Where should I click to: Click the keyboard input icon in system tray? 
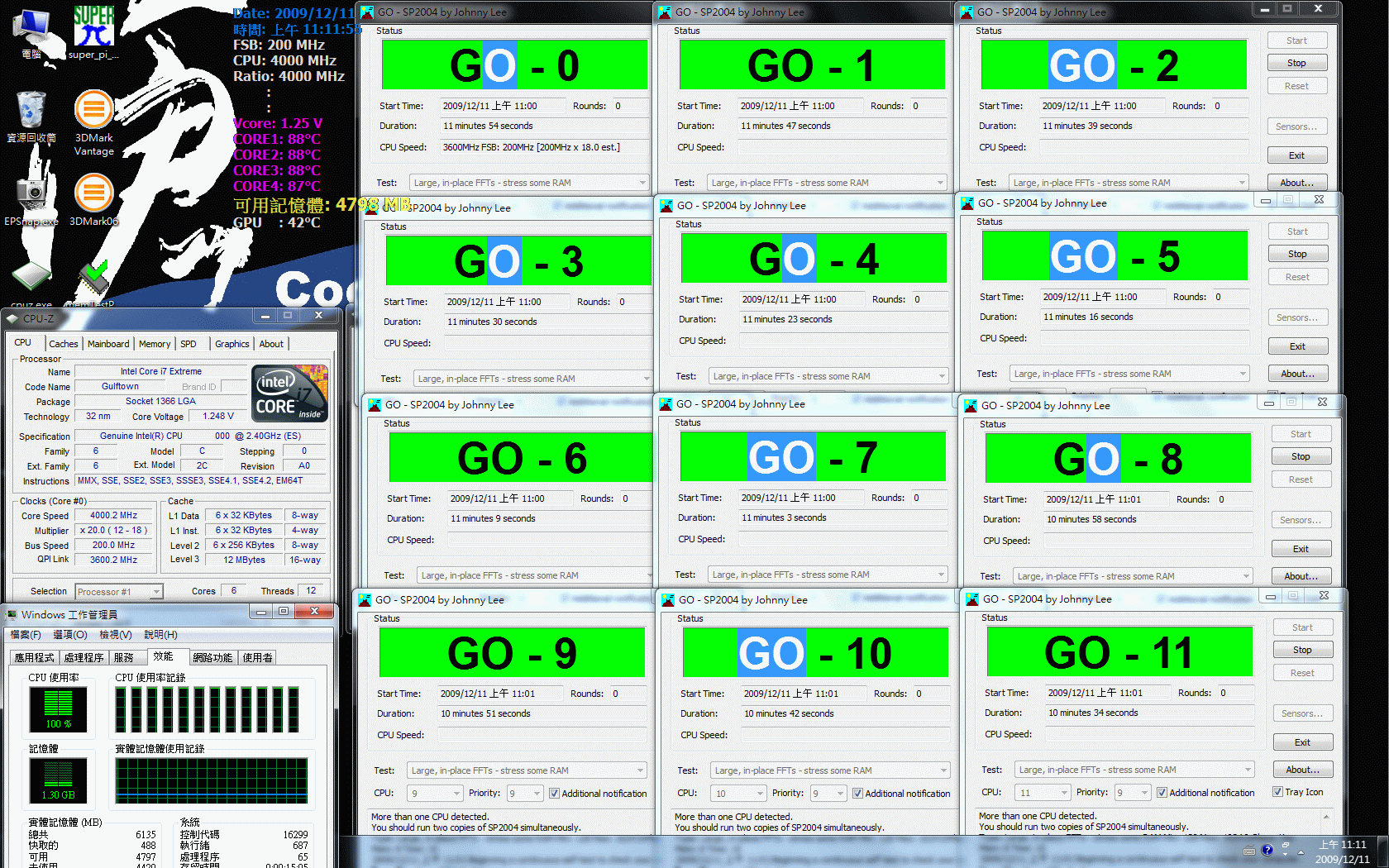point(1249,851)
